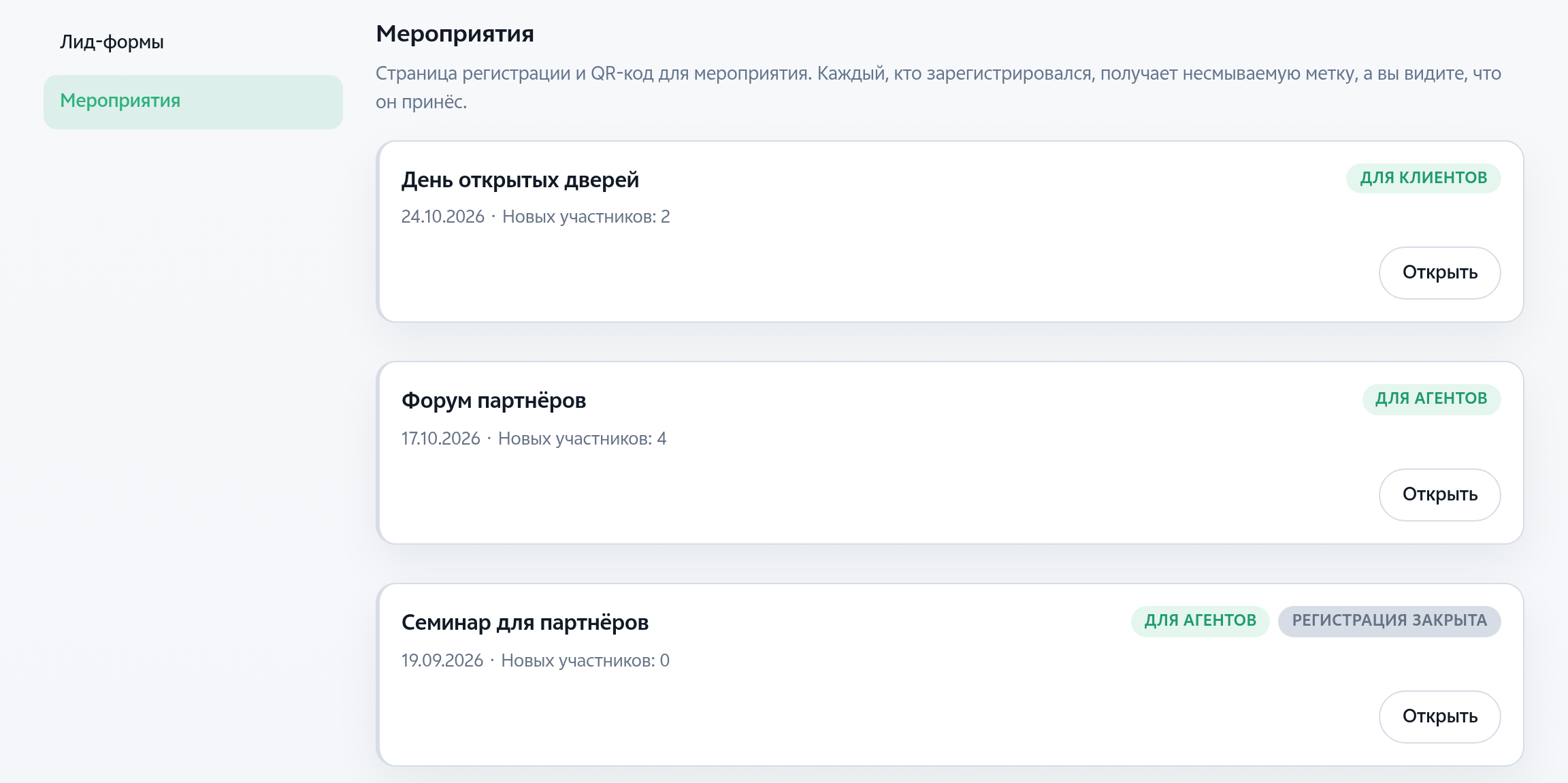Click the ДЛЯ КЛИЕНТОВ badge
1568x783 pixels.
1423,178
